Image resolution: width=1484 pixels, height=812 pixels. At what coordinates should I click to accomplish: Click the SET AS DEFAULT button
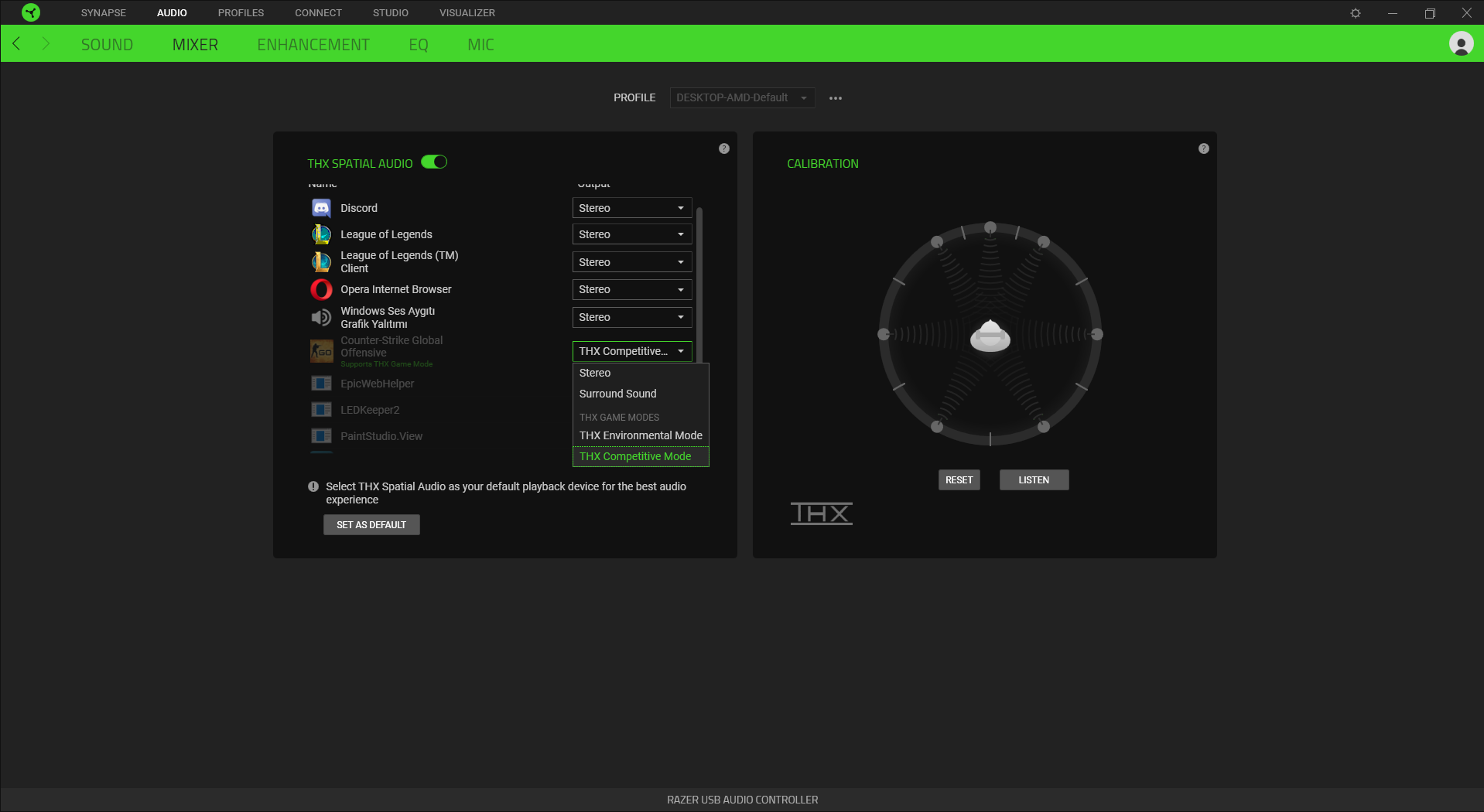point(371,525)
